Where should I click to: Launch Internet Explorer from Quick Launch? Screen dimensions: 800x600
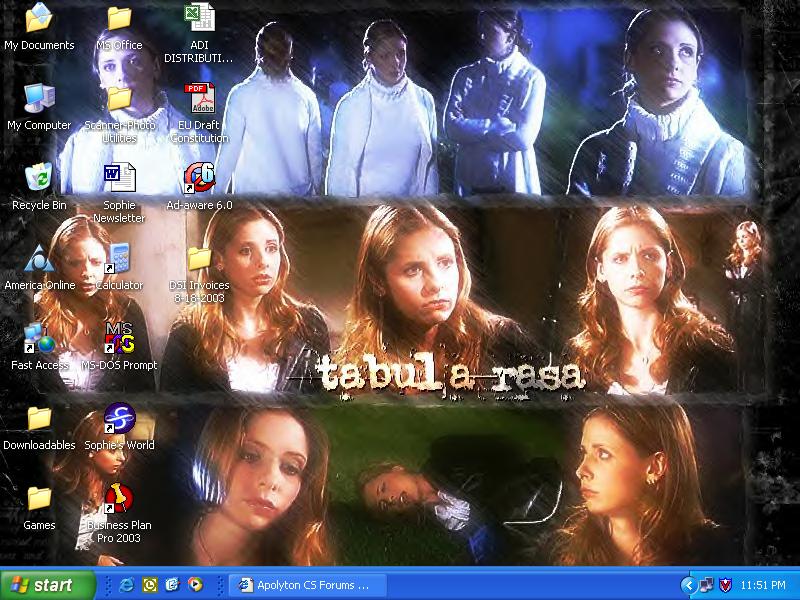tap(126, 585)
